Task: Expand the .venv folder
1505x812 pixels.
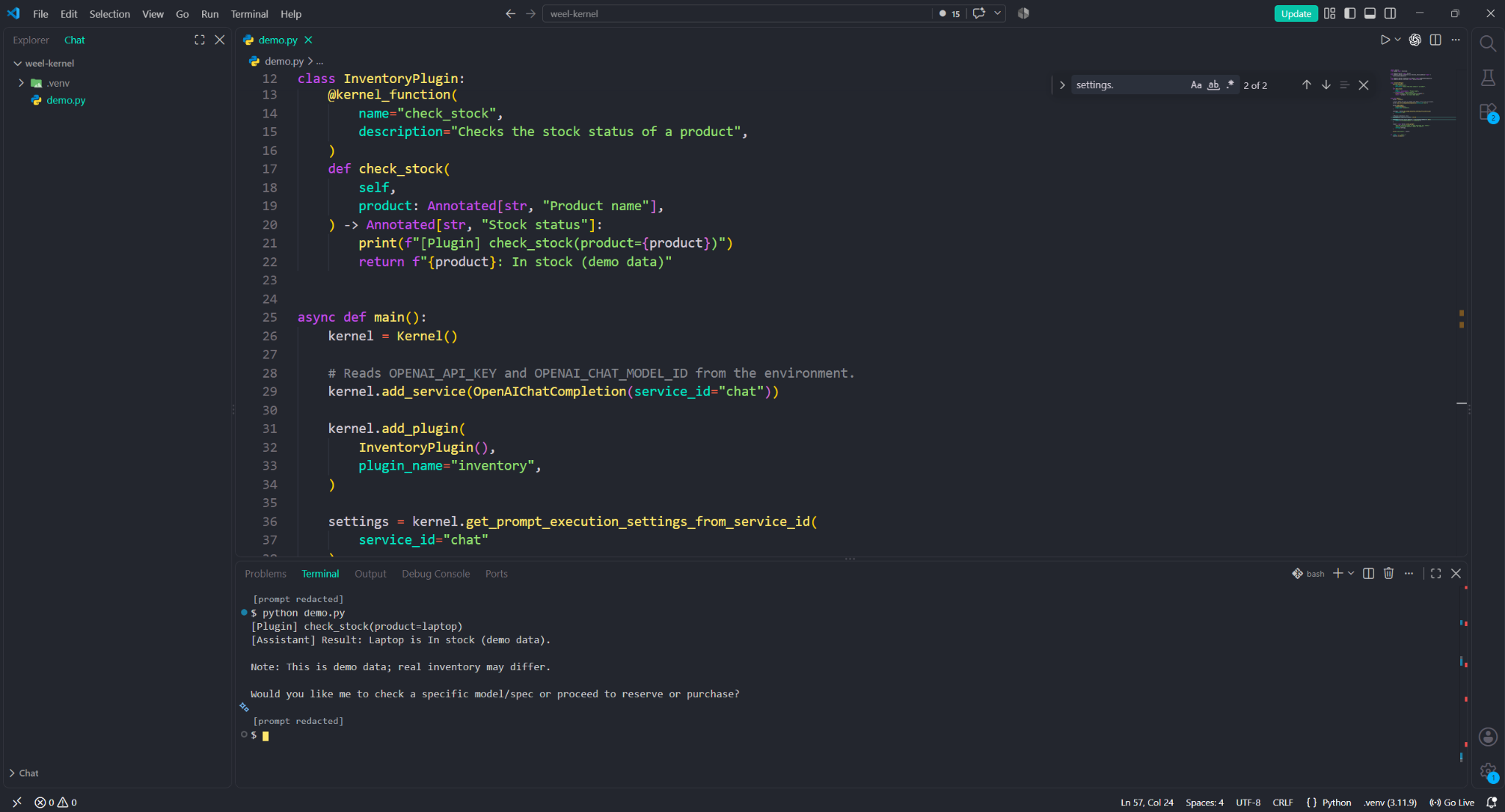Action: 21,83
